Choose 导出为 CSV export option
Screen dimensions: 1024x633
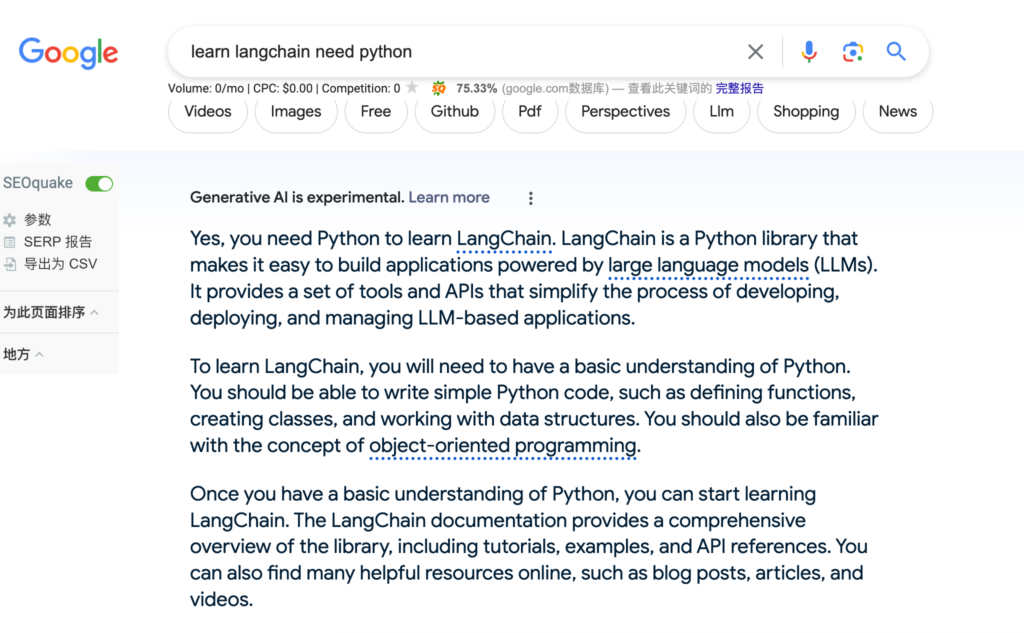pos(61,265)
